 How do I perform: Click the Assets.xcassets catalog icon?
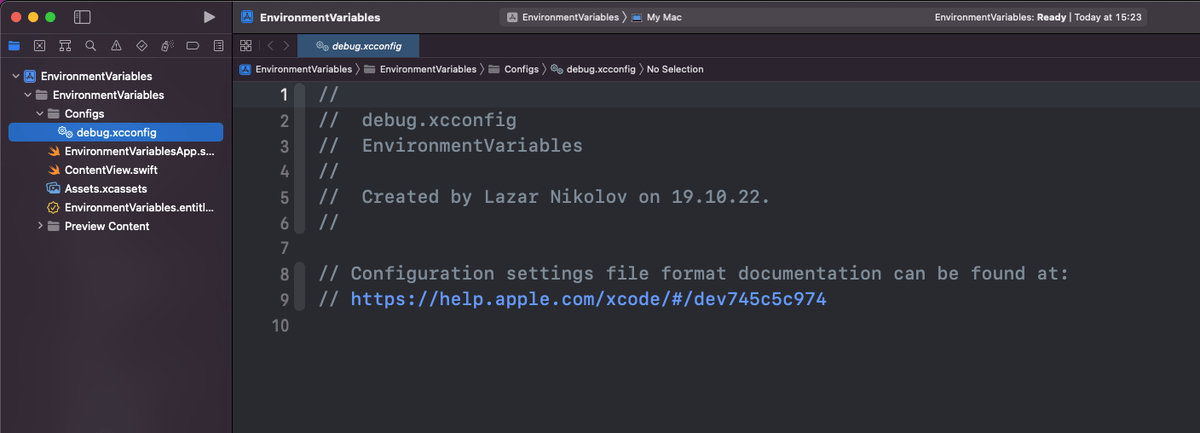(x=54, y=188)
